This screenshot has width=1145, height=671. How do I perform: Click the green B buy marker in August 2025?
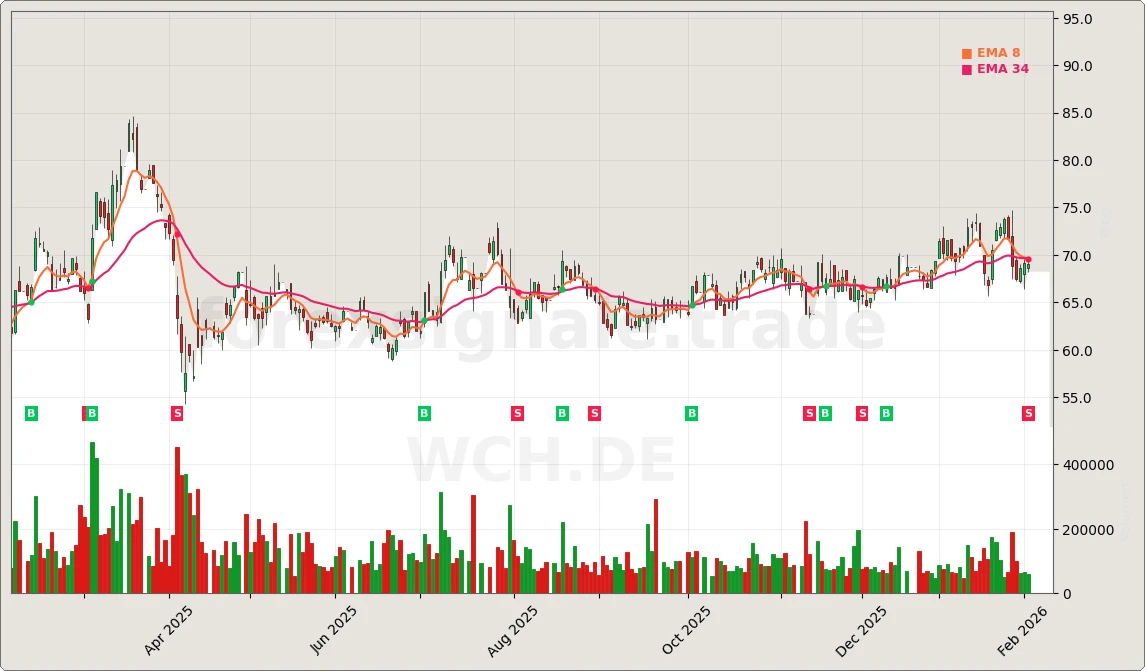pyautogui.click(x=562, y=413)
